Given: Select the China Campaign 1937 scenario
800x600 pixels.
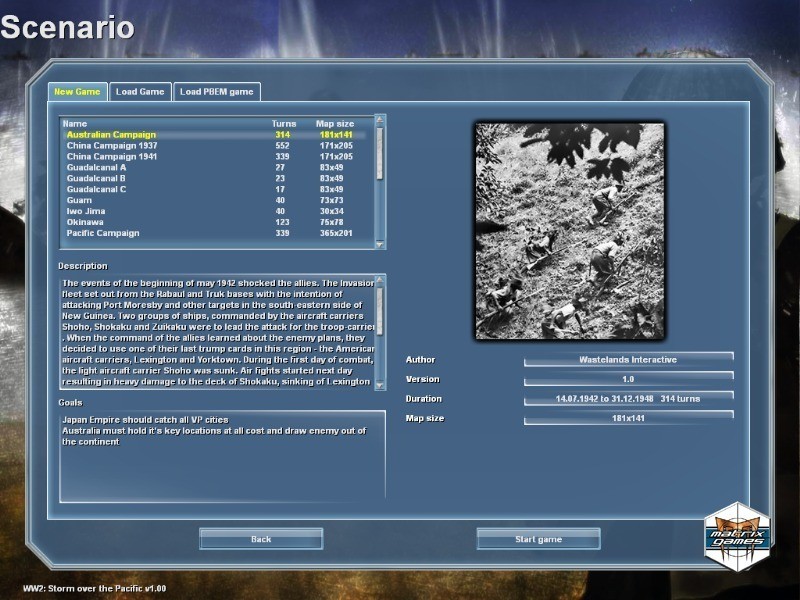Looking at the screenshot, I should click(x=112, y=146).
